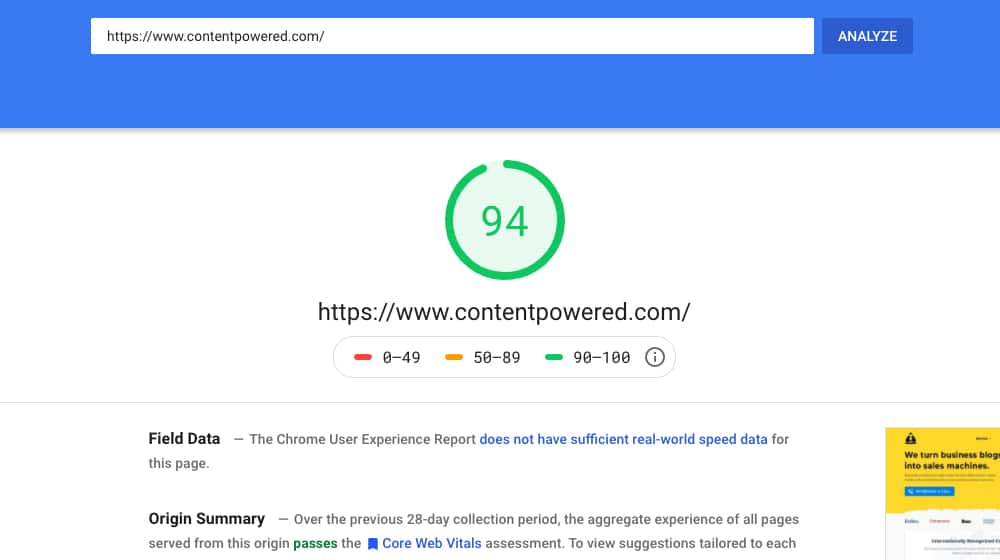This screenshot has width=1000, height=560.
Task: Select the Field Data heading
Action: pyautogui.click(x=184, y=439)
